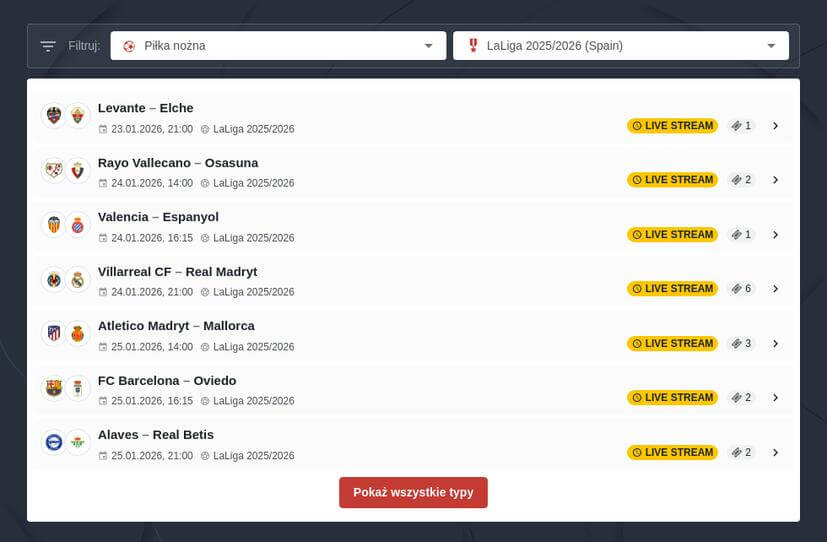Click the Alaves club crest
Screen dimensions: 827x542
[54, 442]
